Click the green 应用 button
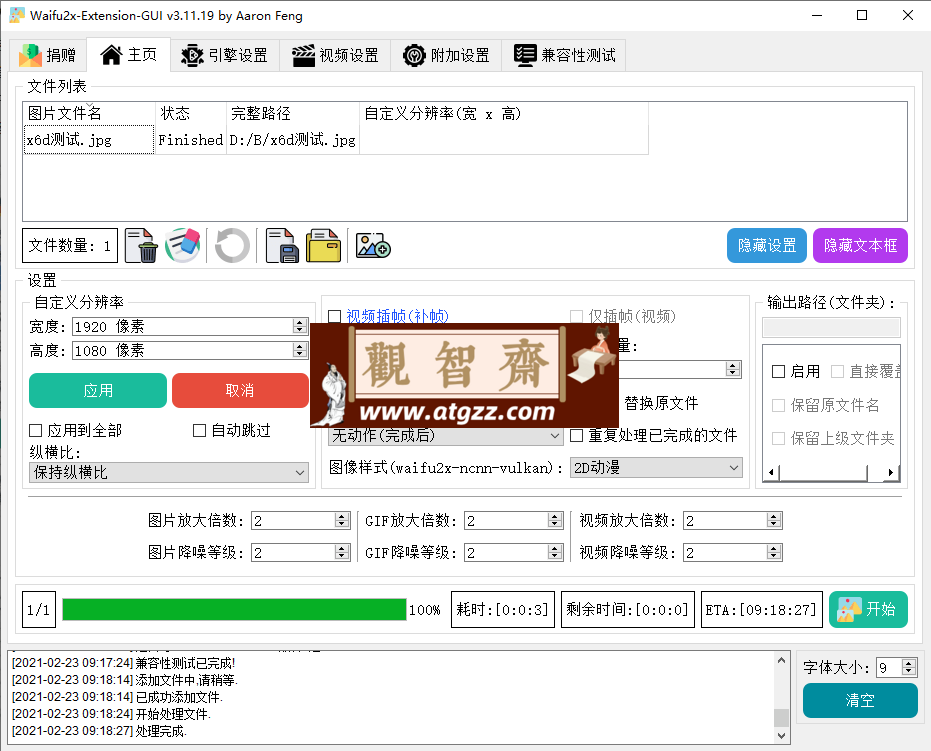This screenshot has width=931, height=751. (x=98, y=391)
